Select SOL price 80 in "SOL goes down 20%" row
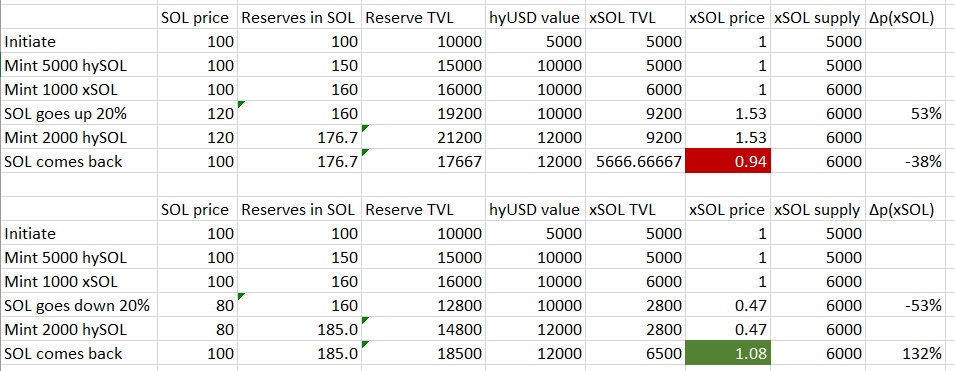This screenshot has width=955, height=371. pyautogui.click(x=197, y=305)
